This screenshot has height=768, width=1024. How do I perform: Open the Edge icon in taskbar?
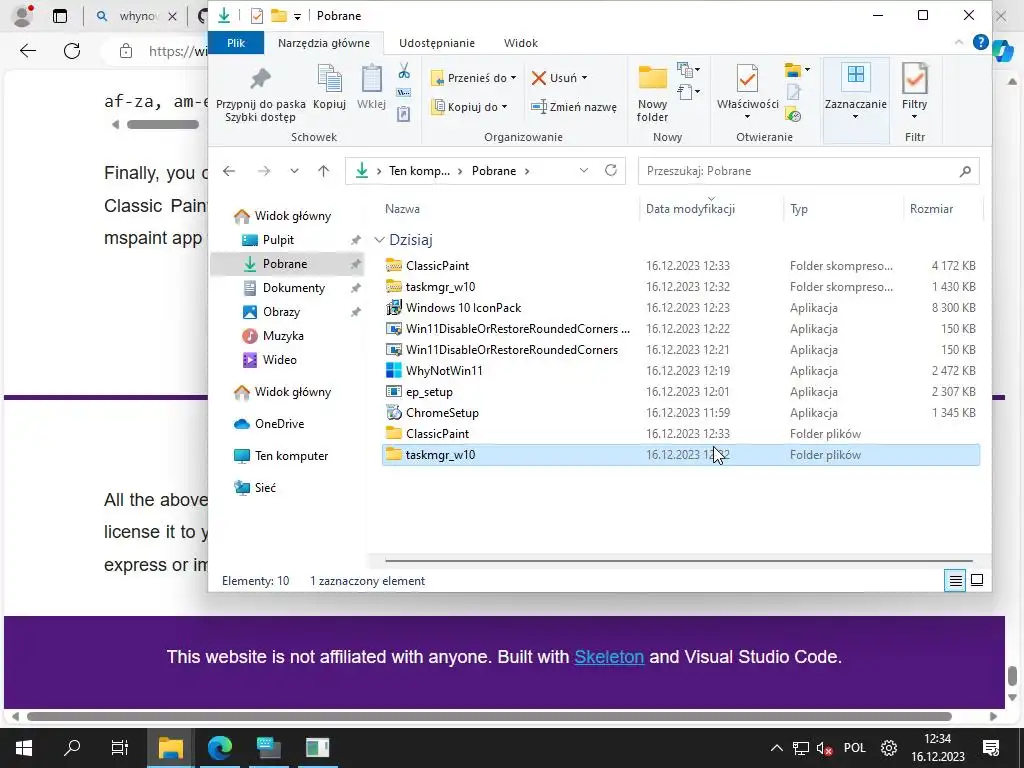[x=220, y=748]
